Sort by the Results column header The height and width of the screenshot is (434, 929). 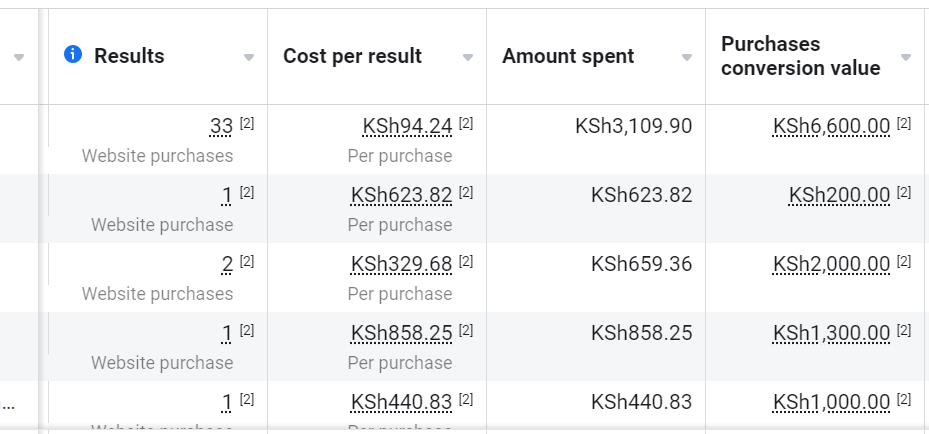[x=129, y=56]
